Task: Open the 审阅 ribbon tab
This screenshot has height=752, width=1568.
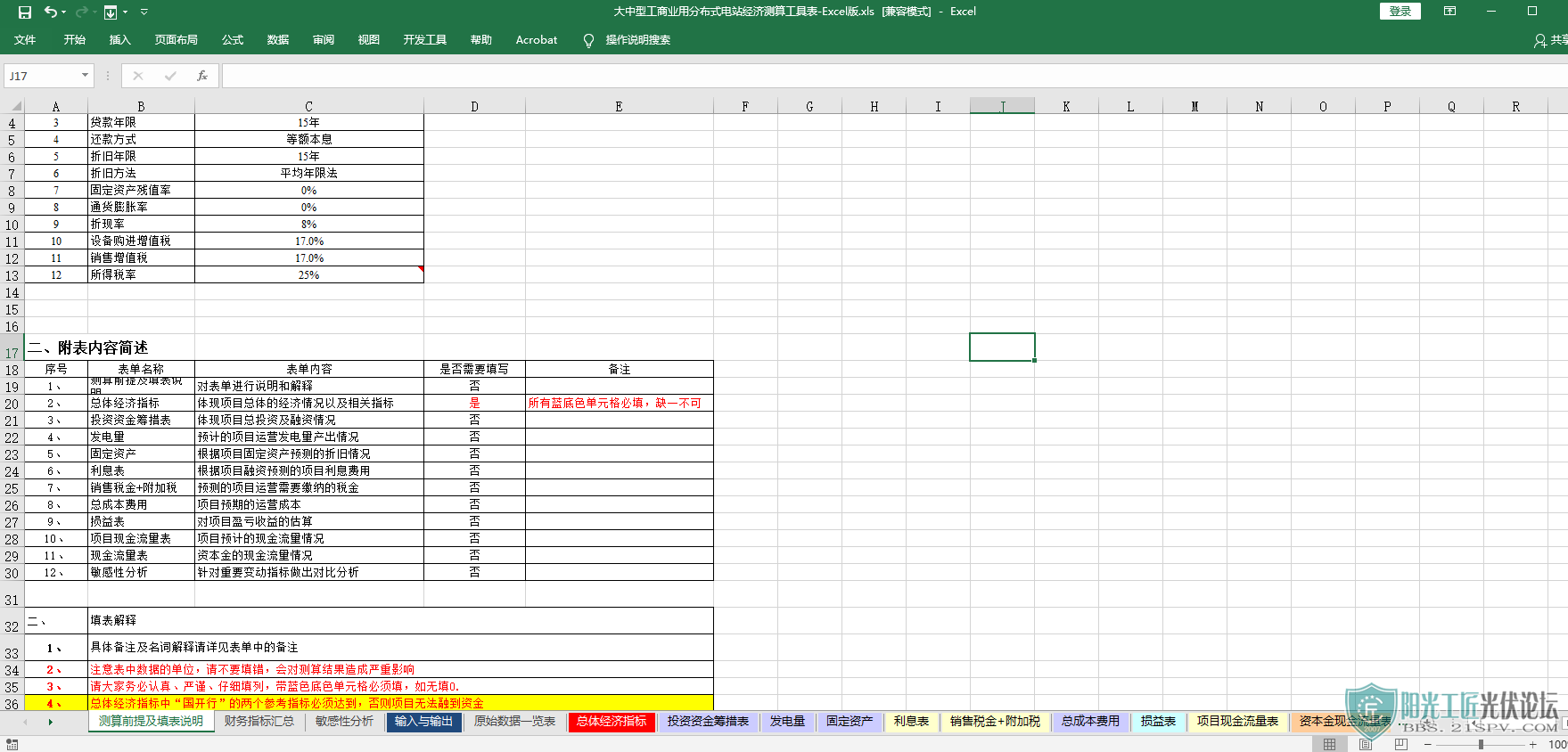Action: point(324,40)
